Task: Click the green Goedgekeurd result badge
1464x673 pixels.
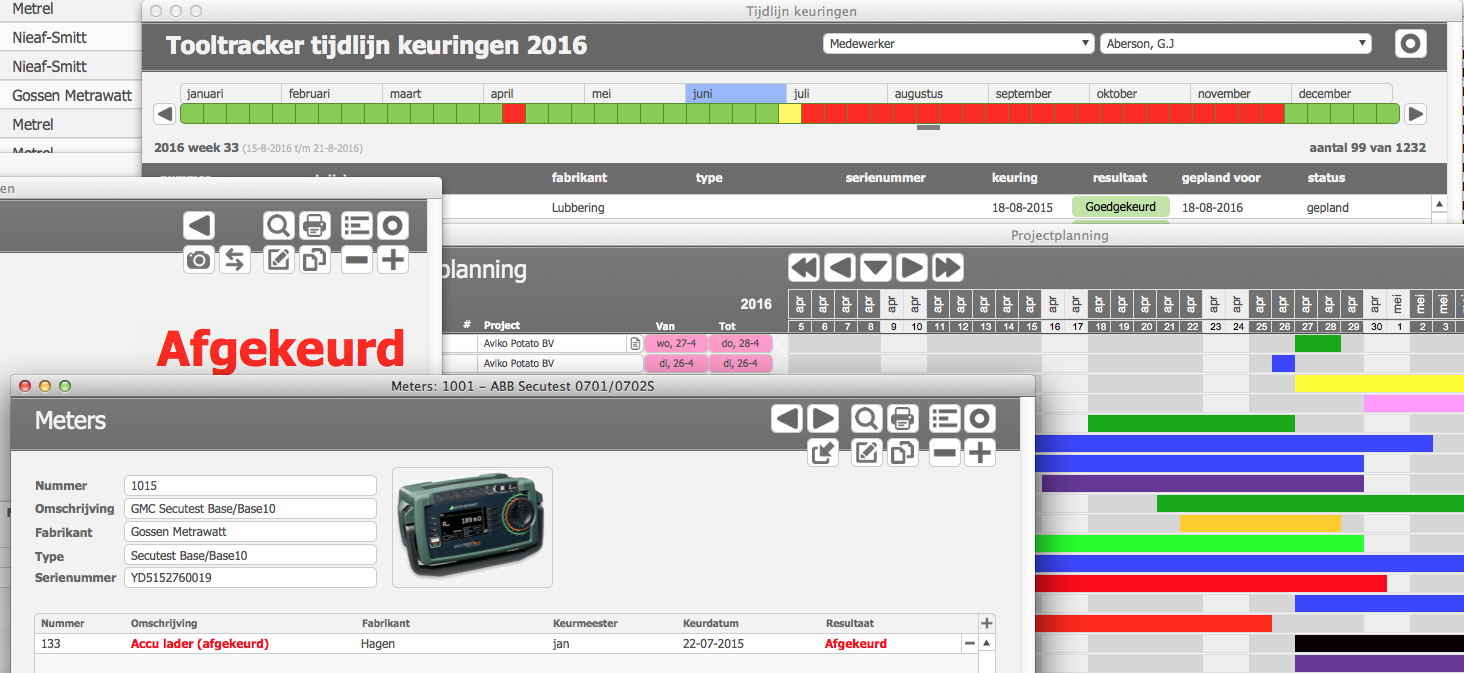Action: point(1120,207)
